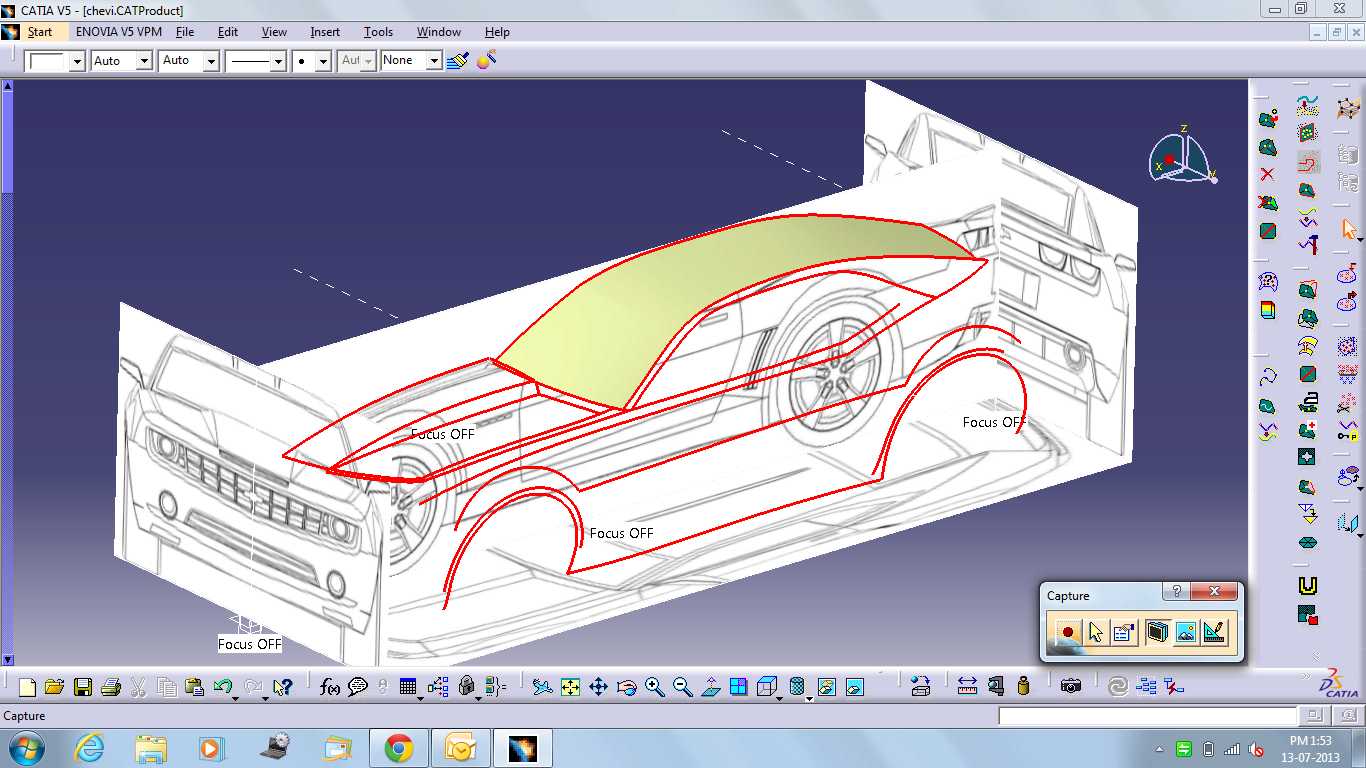Save the chevi product with the floppy icon
1366x768 pixels.
point(82,687)
